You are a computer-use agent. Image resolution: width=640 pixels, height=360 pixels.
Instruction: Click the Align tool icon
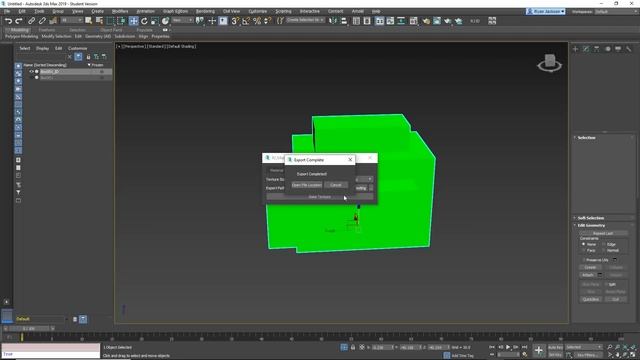(x=344, y=20)
